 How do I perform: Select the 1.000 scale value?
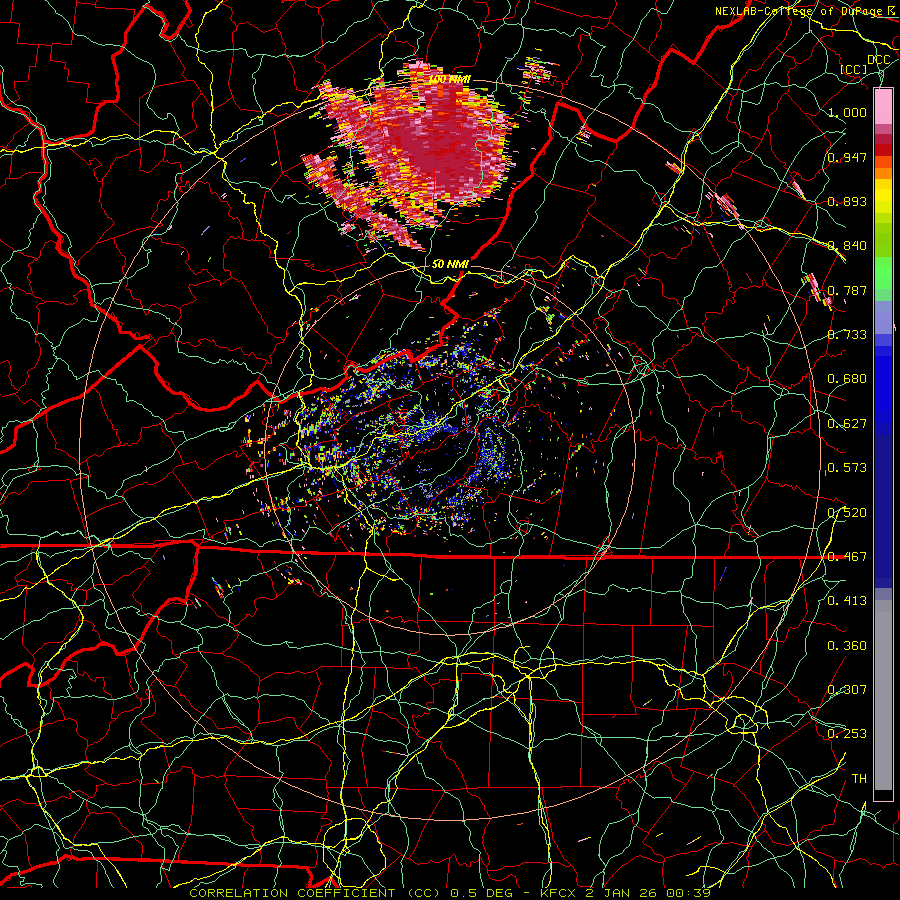(847, 112)
